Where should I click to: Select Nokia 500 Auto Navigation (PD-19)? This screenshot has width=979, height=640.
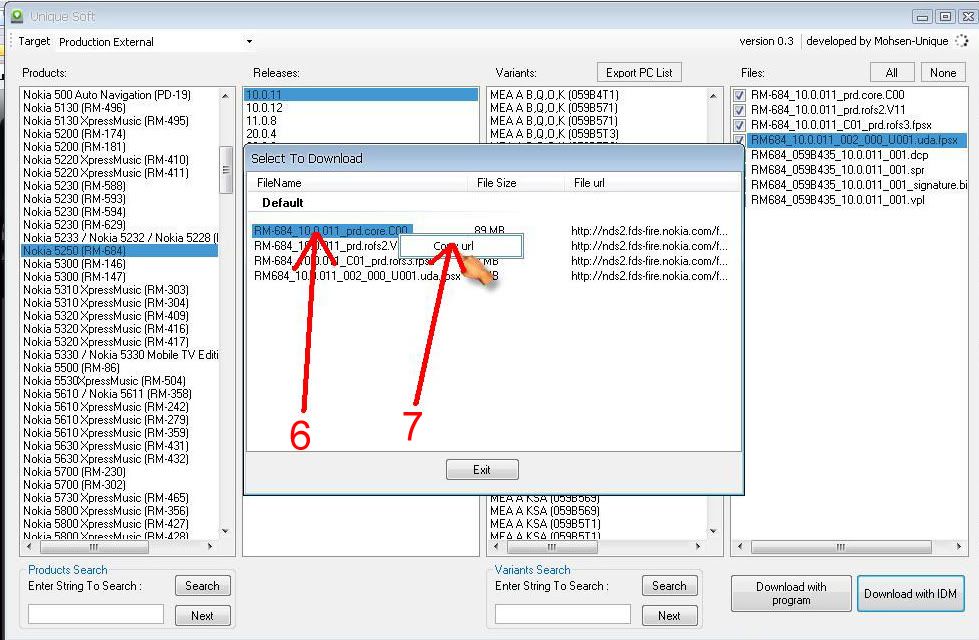tap(107, 95)
